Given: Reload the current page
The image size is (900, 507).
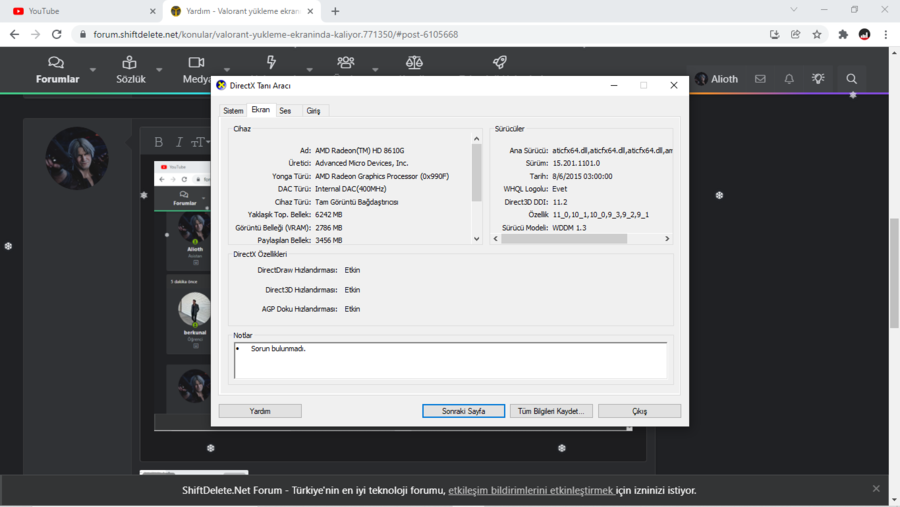Looking at the screenshot, I should click(56, 34).
